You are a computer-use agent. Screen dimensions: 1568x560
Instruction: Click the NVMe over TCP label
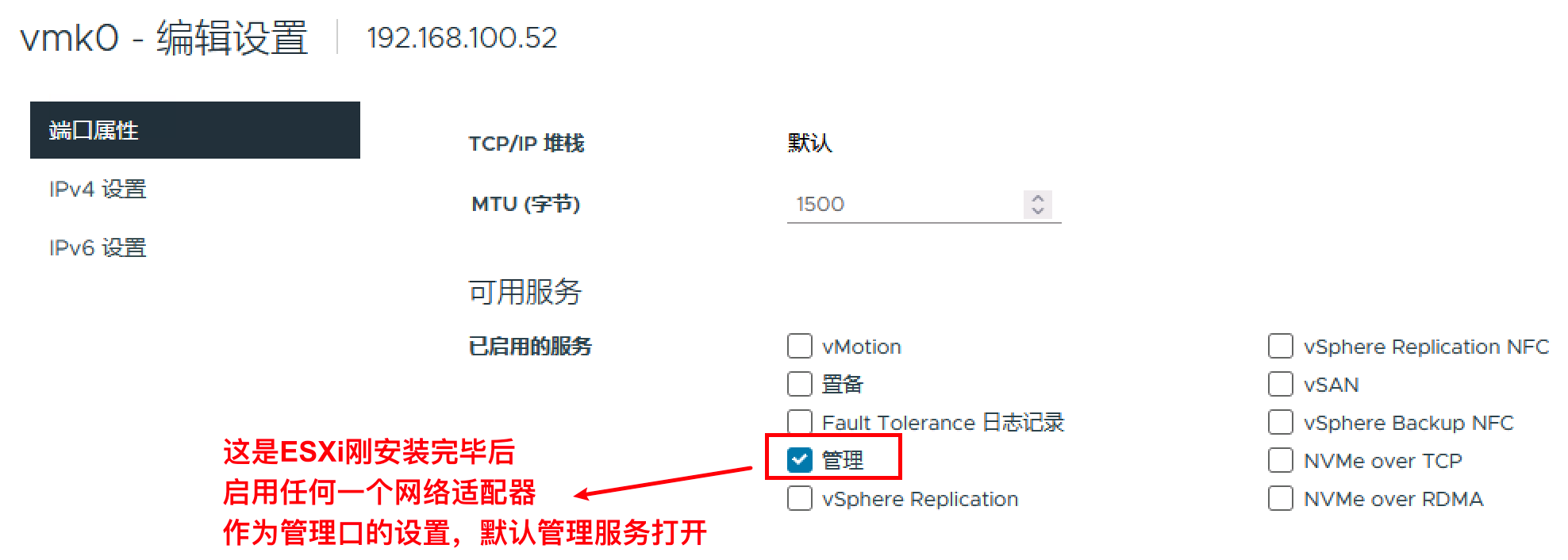(1383, 461)
